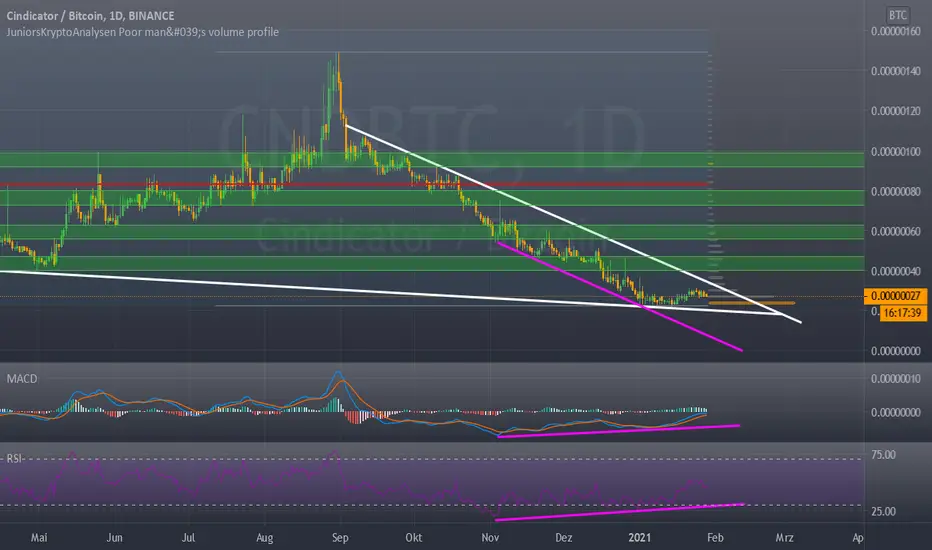Click the RSI indicator label

tap(14, 458)
